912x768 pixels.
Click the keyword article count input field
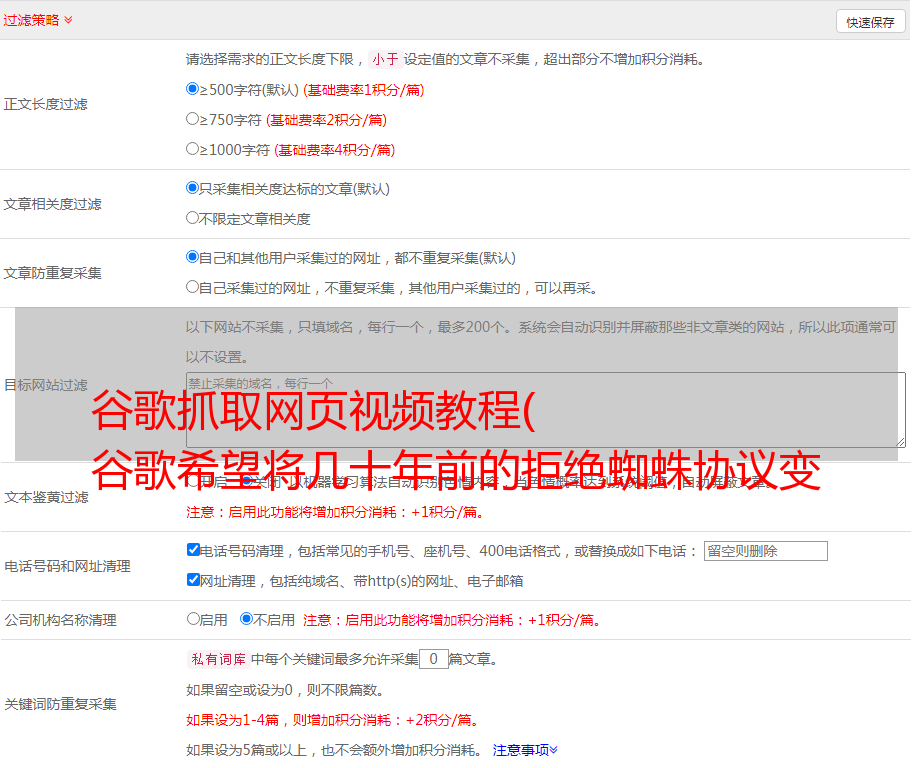click(x=433, y=659)
